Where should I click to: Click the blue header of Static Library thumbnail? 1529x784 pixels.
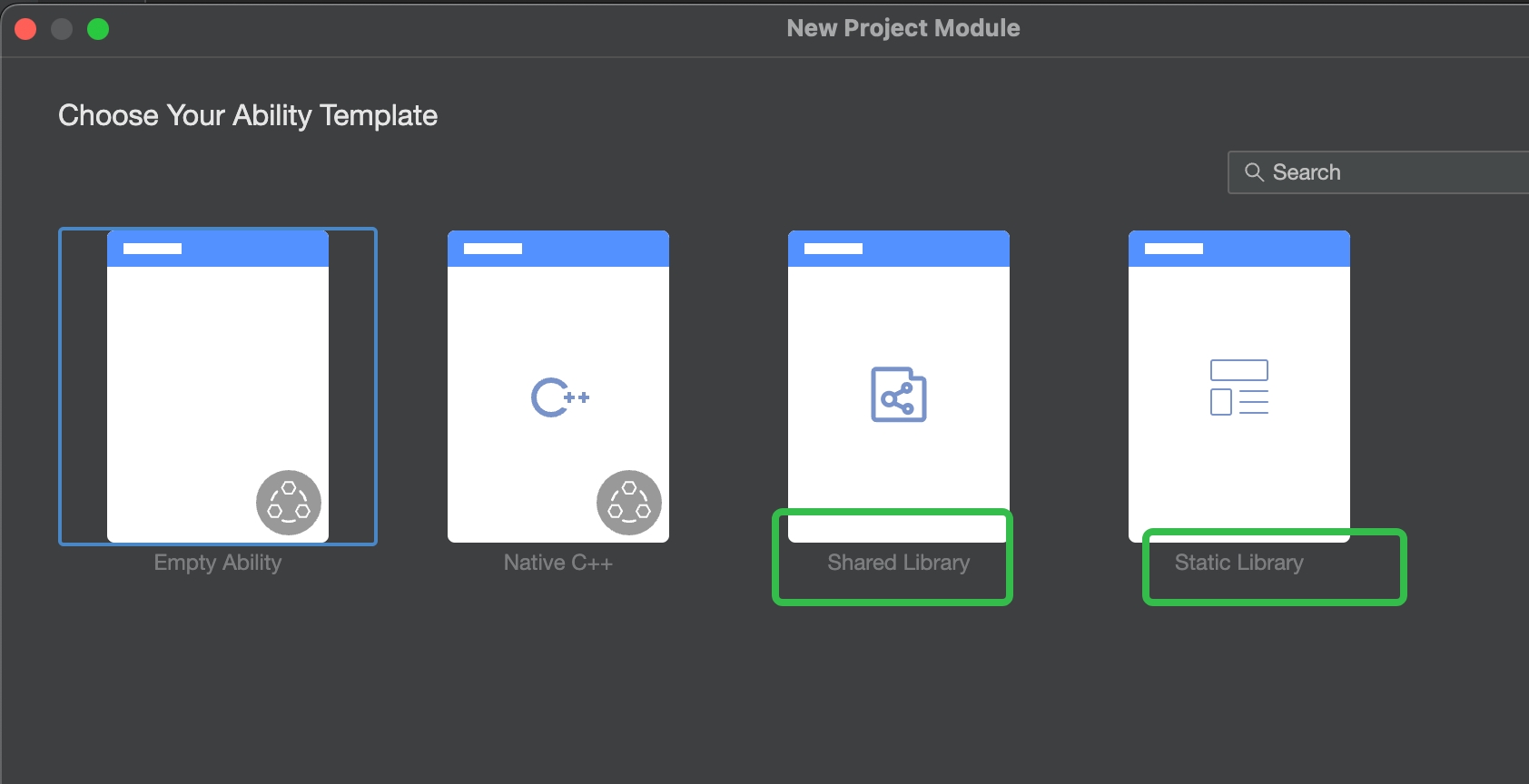click(1239, 249)
